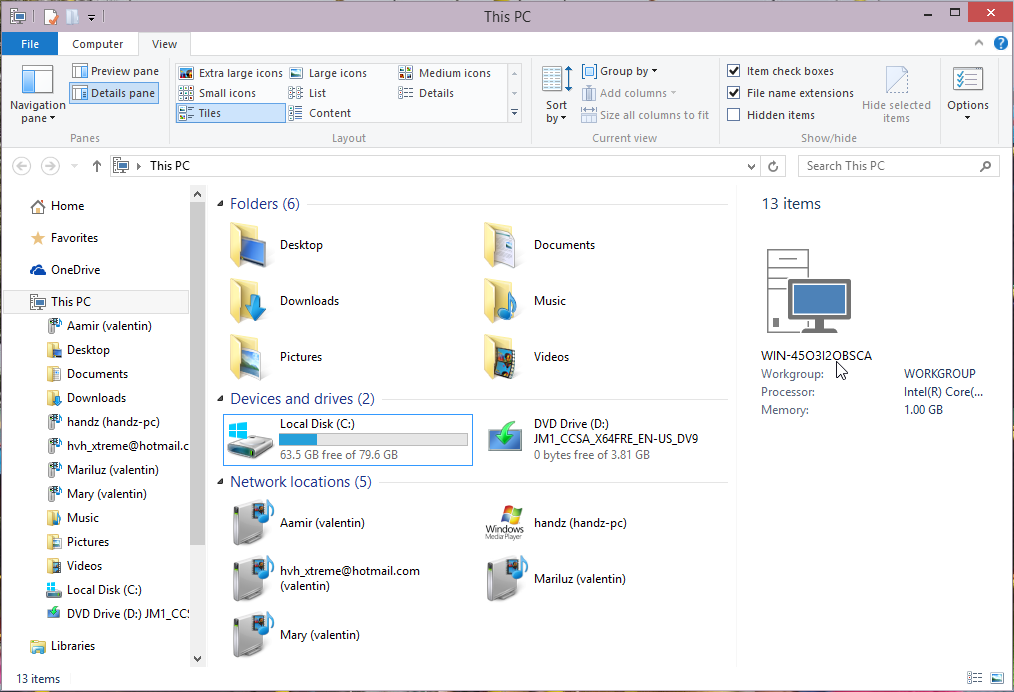The width and height of the screenshot is (1014, 692).
Task: Click the Details pane button
Action: pyautogui.click(x=114, y=93)
